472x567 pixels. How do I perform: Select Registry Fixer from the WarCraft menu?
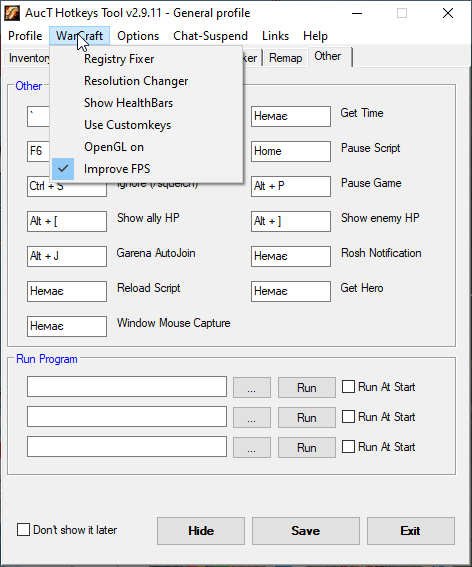tap(146, 59)
